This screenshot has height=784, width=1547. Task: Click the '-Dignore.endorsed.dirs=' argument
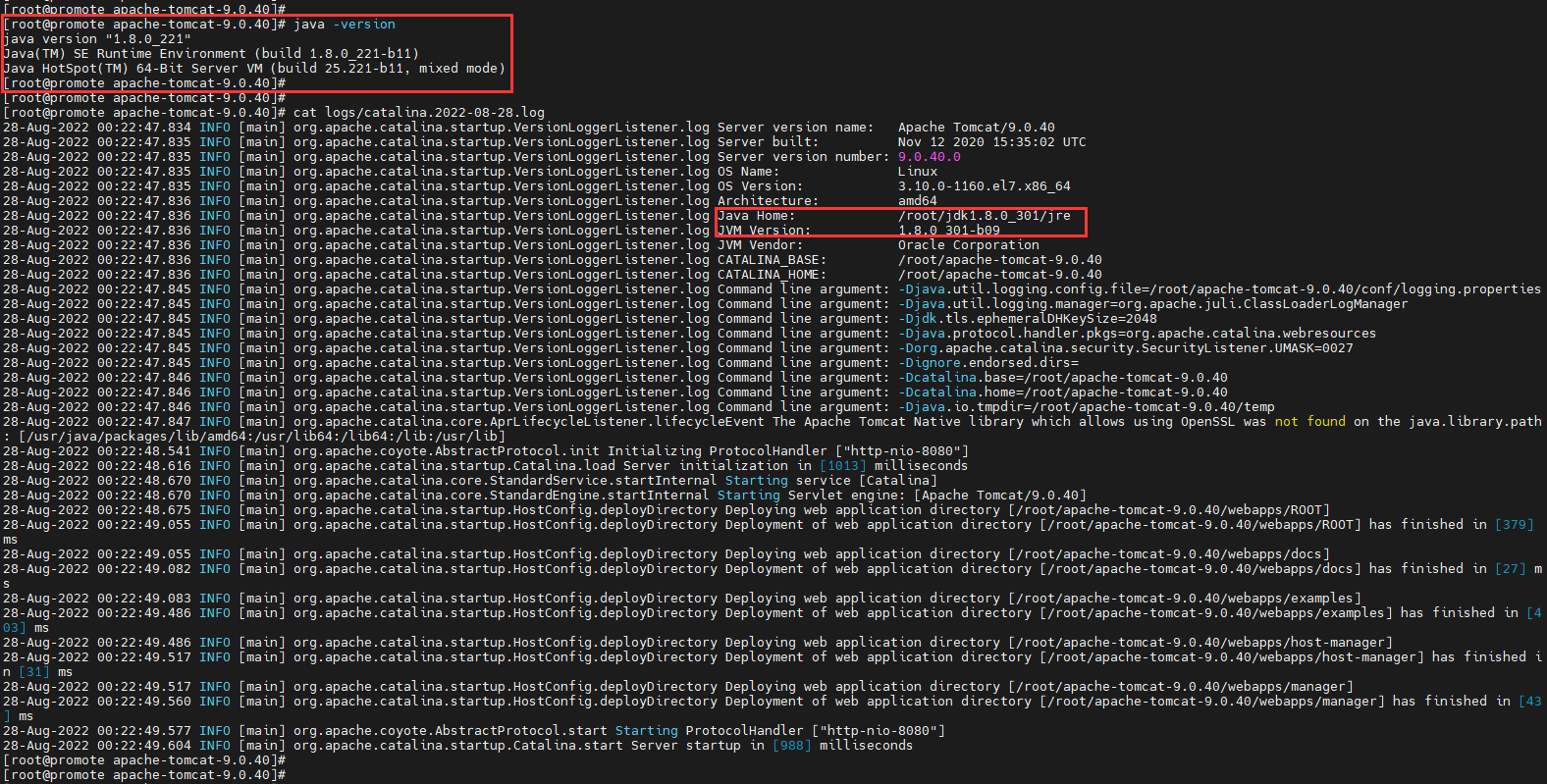coord(988,363)
